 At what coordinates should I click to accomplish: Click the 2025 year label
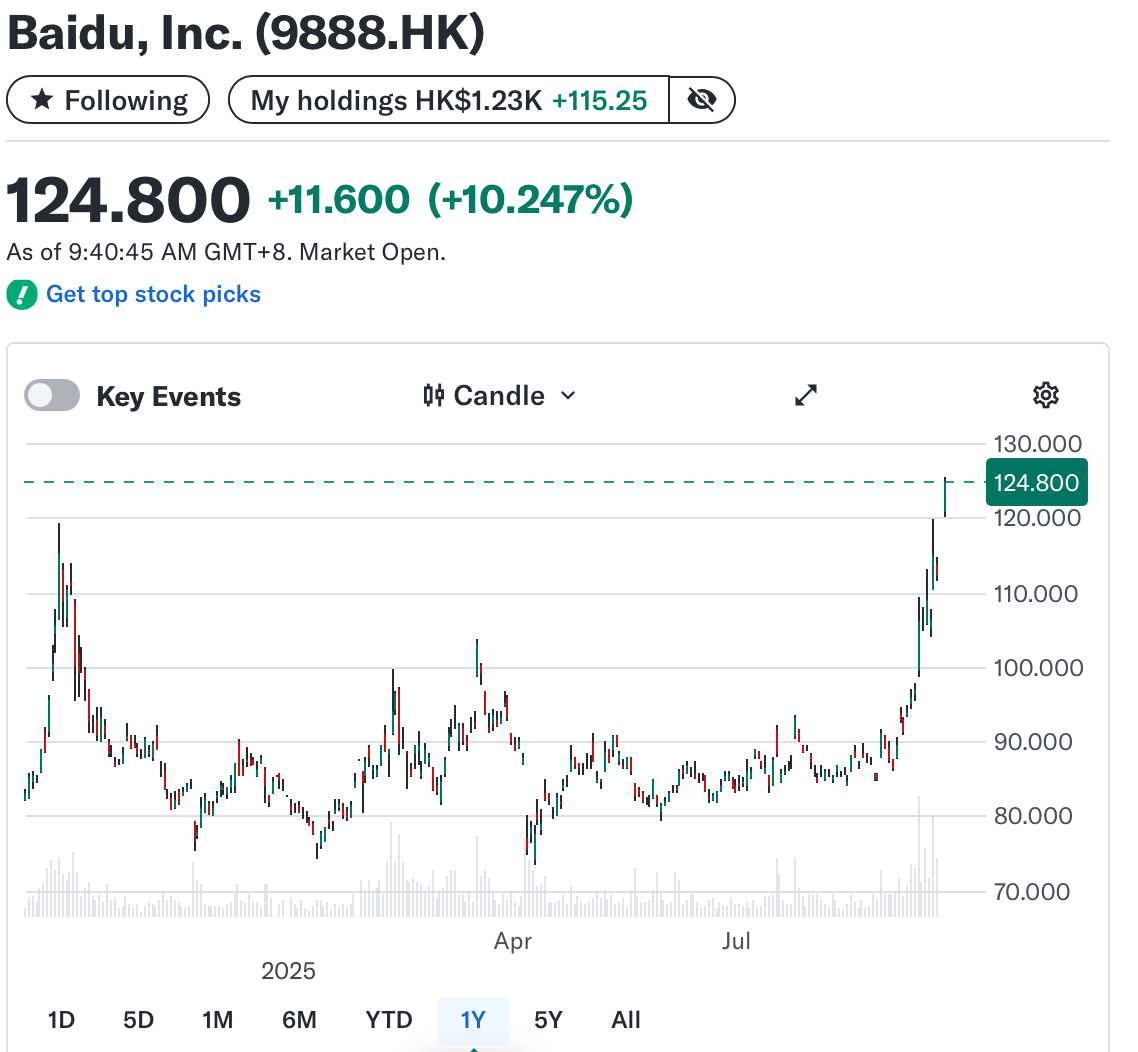tap(288, 971)
